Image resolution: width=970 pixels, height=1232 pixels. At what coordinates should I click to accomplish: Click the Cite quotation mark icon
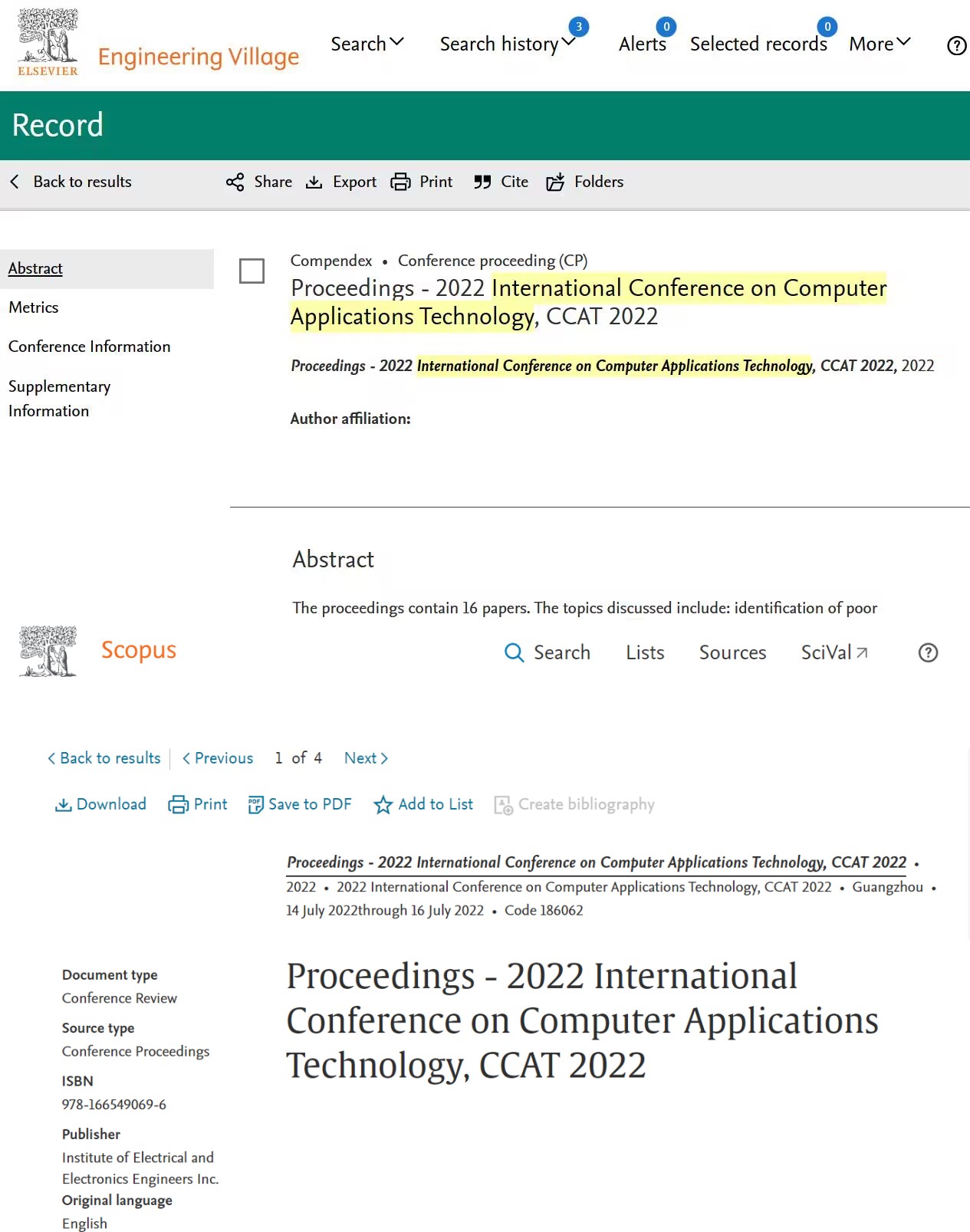(x=482, y=182)
